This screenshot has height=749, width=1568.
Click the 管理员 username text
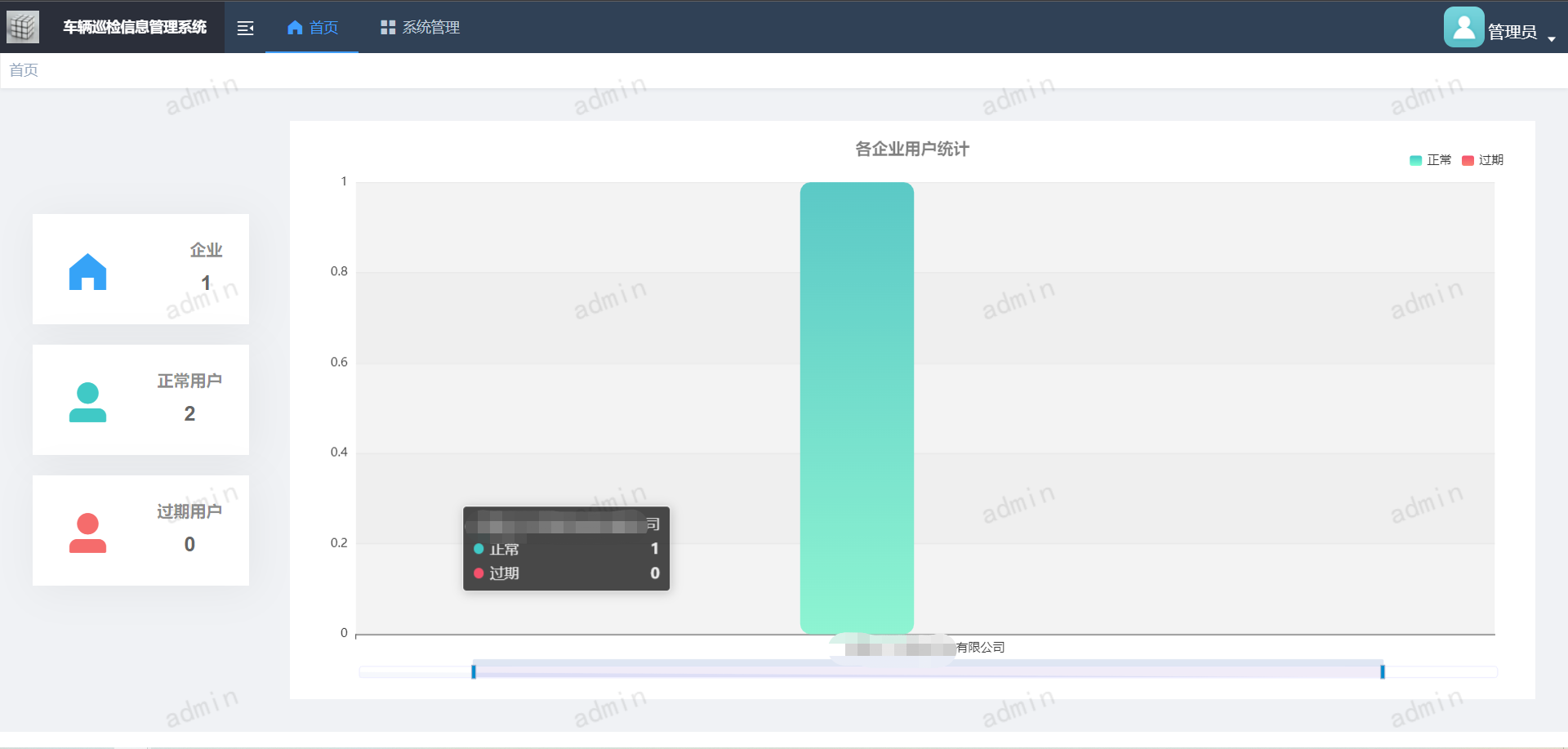click(x=1512, y=32)
